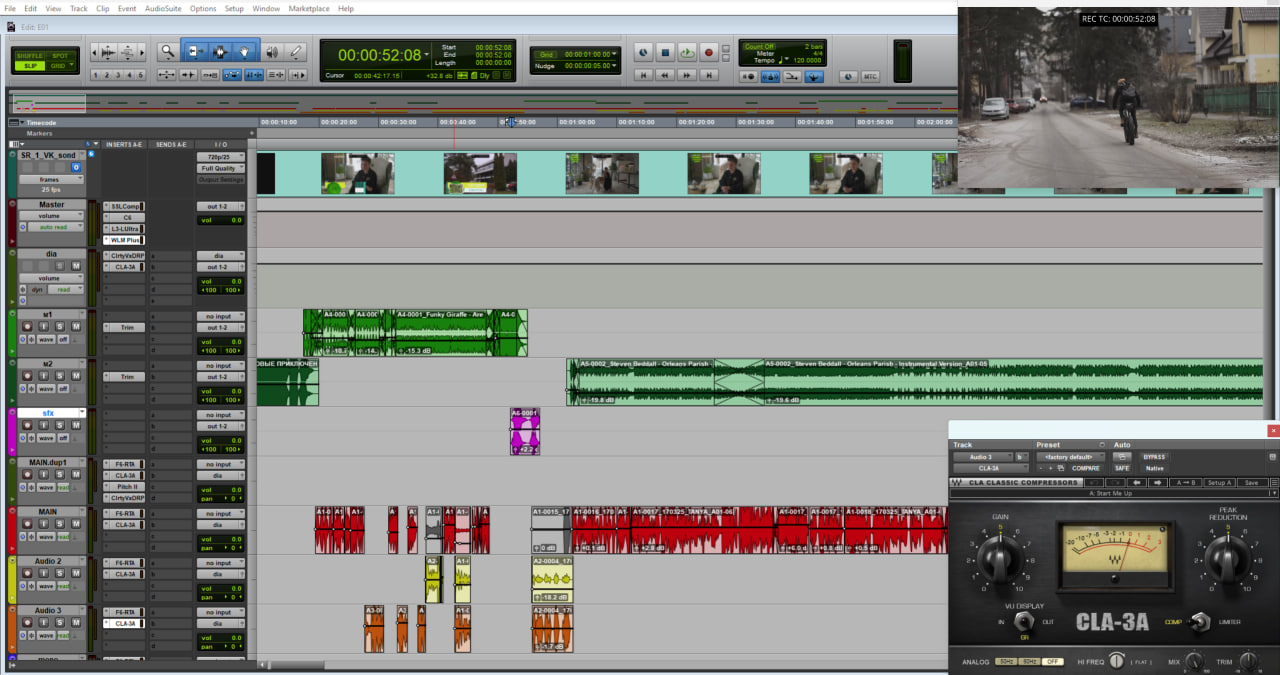Screen dimensions: 1280x675
Task: Select zoom preset 3
Action: click(118, 75)
